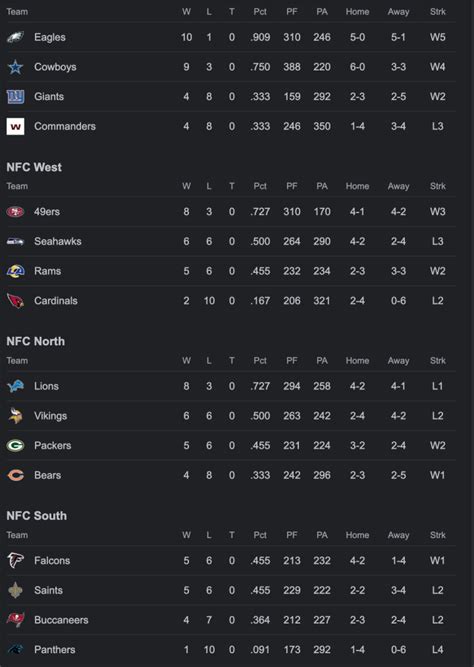Click the Eagles team logo
This screenshot has width=474, height=667.
pos(15,37)
